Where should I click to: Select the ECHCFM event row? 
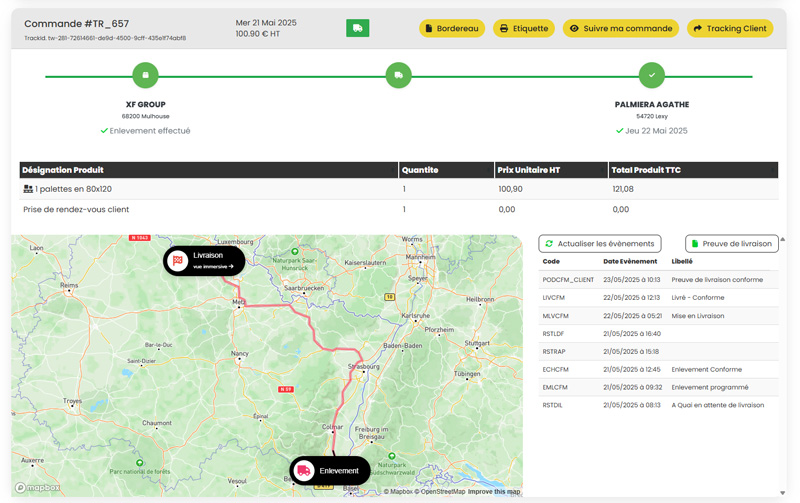(x=659, y=369)
